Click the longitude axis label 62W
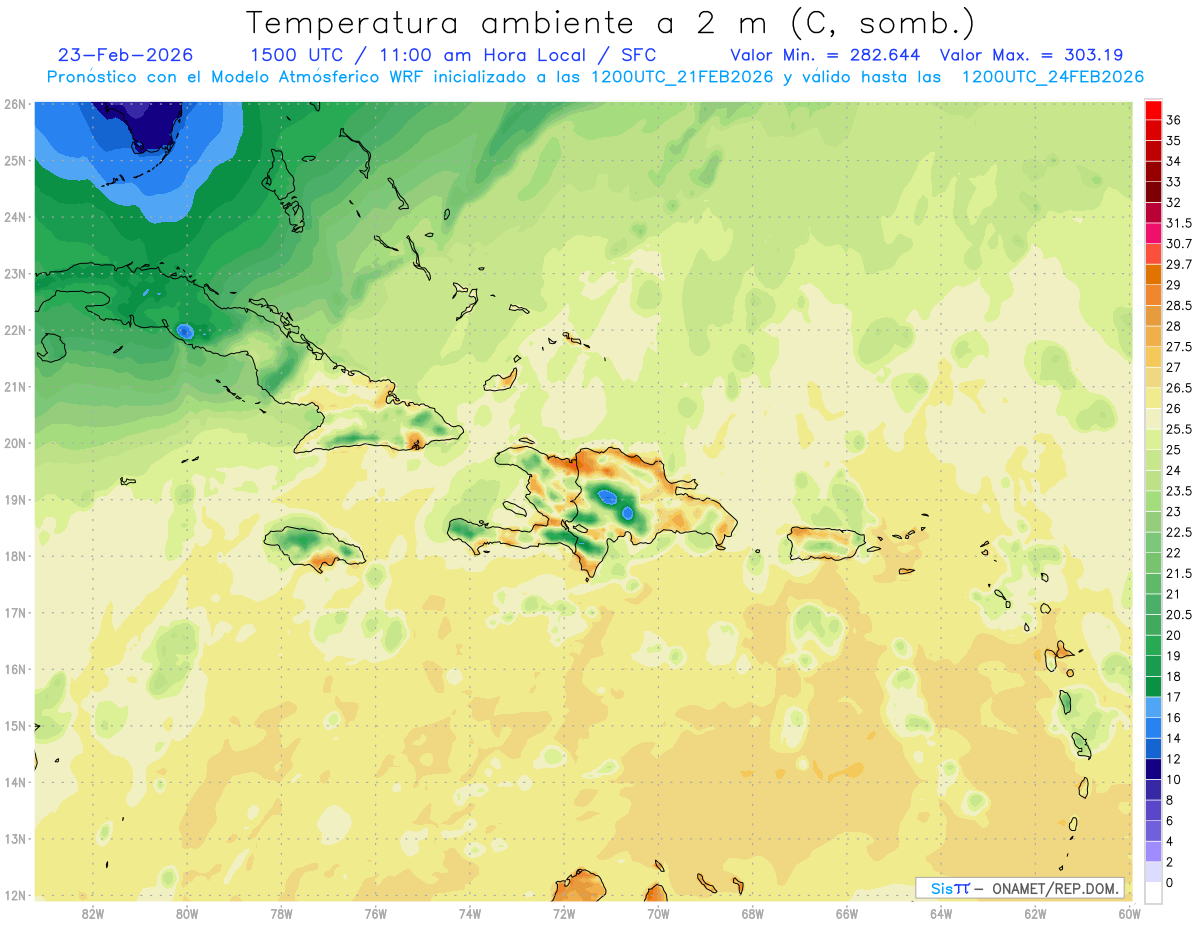This screenshot has width=1200, height=927. (x=1035, y=913)
